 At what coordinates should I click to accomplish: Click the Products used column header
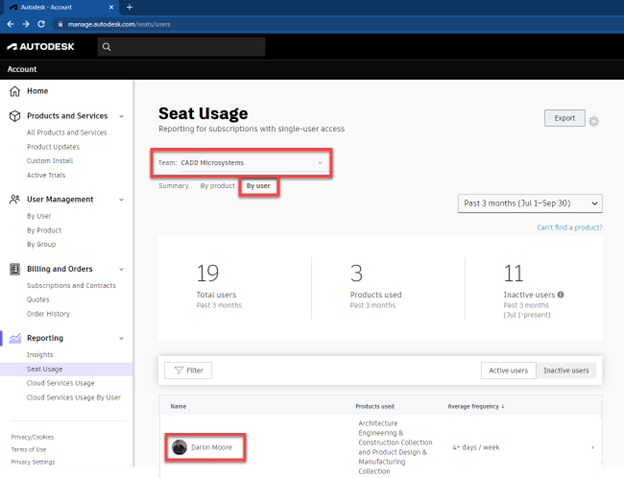click(374, 406)
